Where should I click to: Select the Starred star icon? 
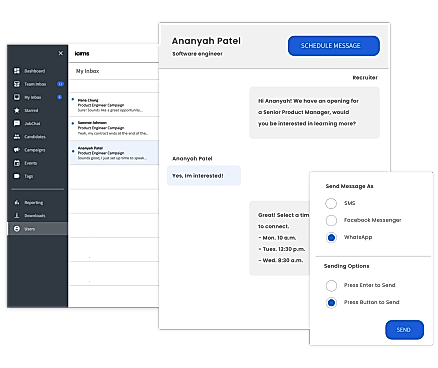pyautogui.click(x=17, y=110)
